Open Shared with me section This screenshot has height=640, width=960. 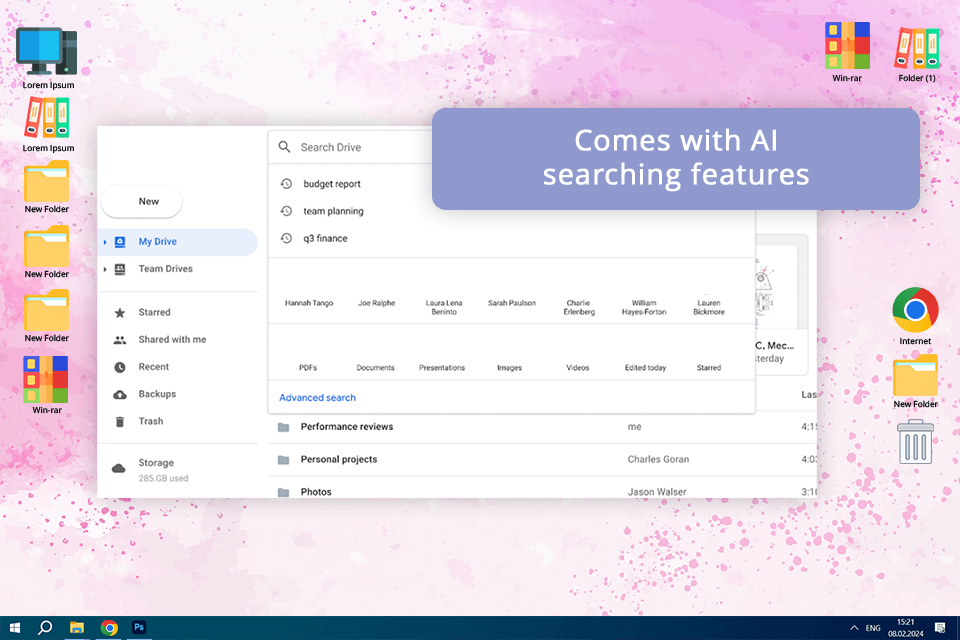[172, 339]
